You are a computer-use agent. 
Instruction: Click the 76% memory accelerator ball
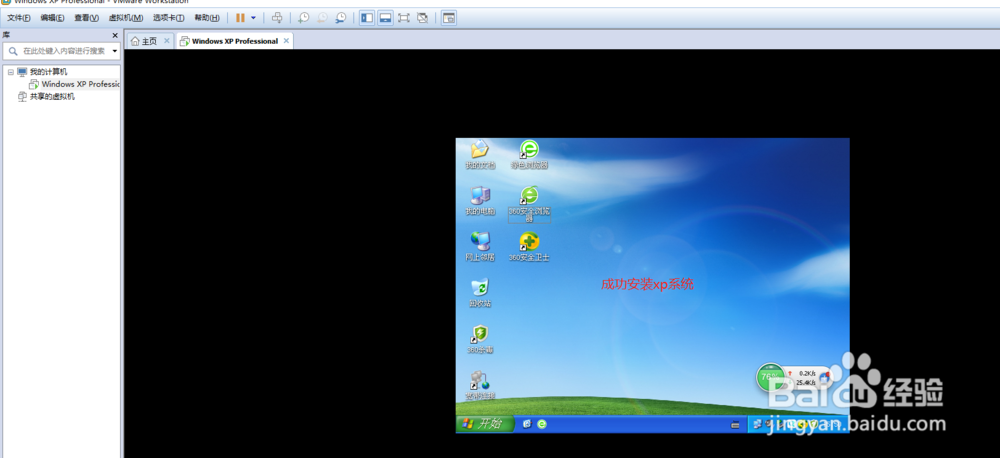point(771,377)
